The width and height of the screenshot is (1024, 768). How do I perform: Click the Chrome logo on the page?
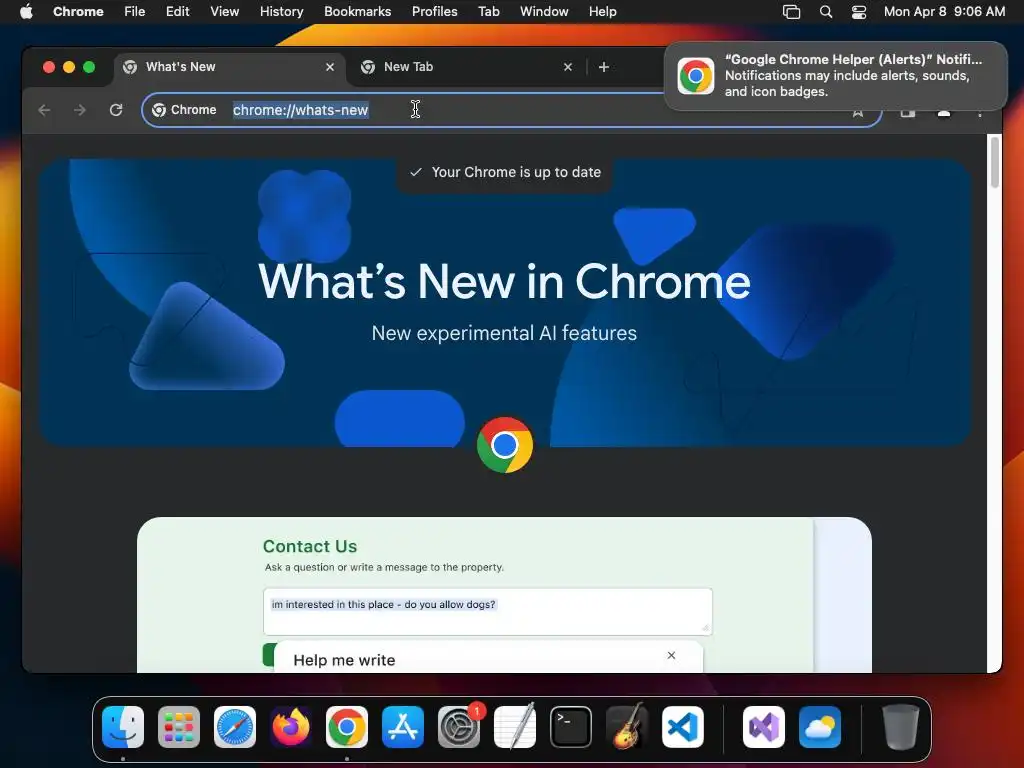(505, 445)
